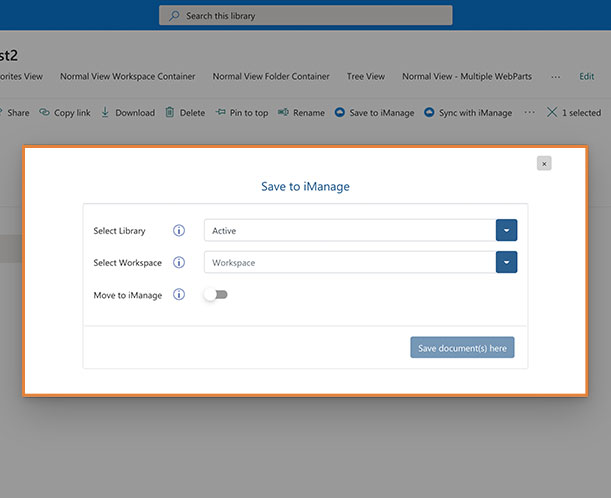Expand the Select Library dropdown arrow
This screenshot has height=498, width=611.
pyautogui.click(x=506, y=230)
